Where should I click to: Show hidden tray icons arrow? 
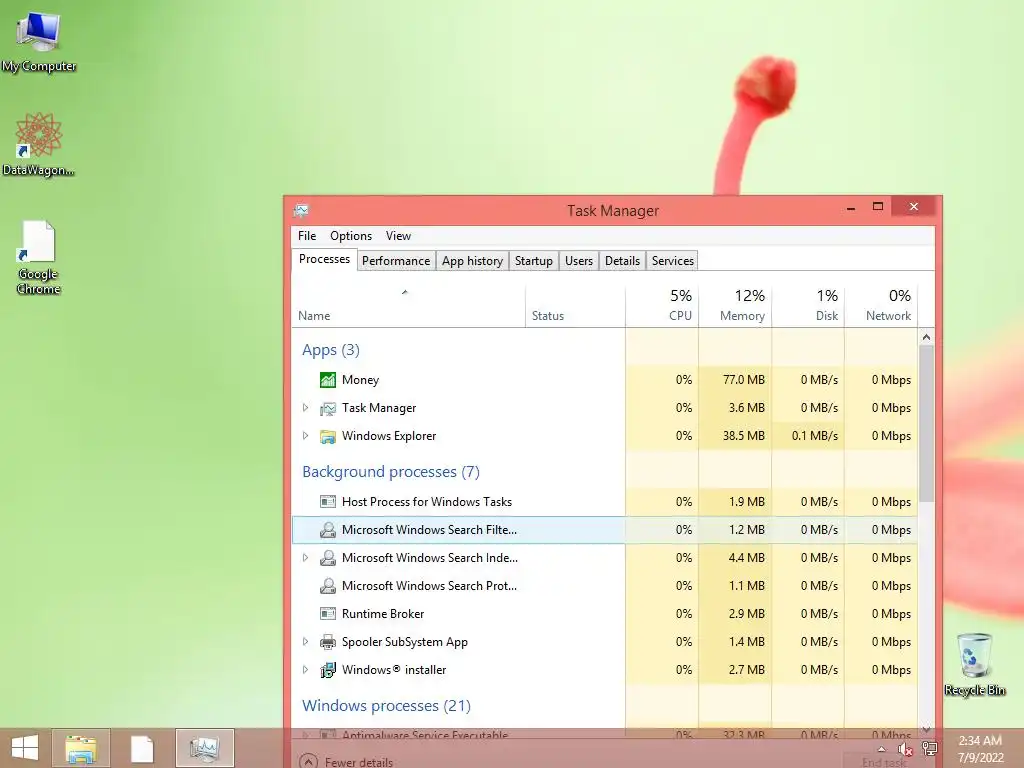[882, 749]
